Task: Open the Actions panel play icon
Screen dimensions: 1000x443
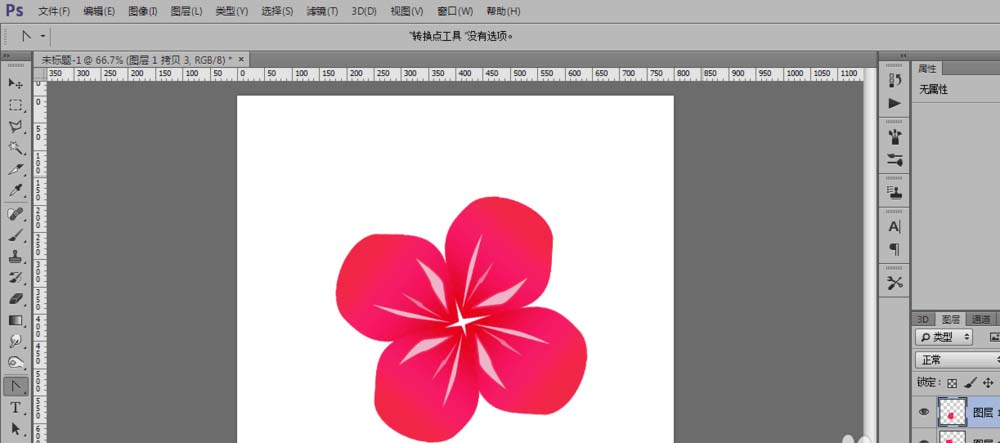Action: (x=894, y=103)
